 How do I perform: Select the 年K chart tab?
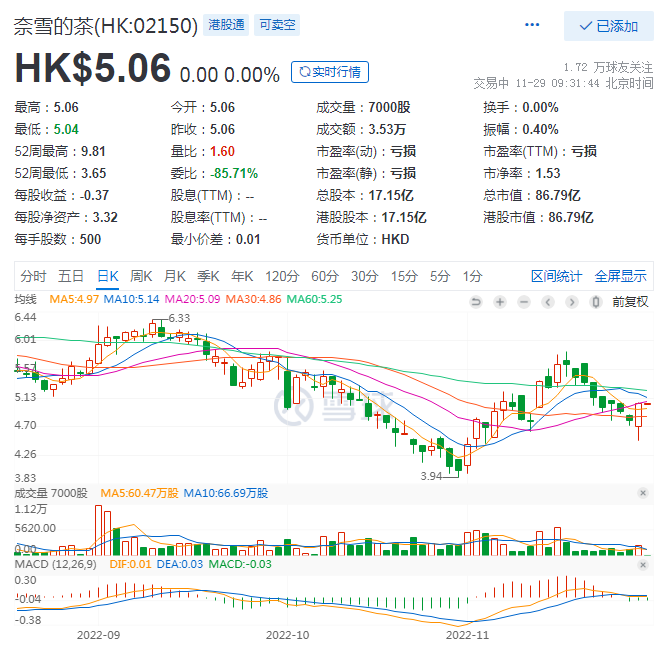(x=242, y=277)
